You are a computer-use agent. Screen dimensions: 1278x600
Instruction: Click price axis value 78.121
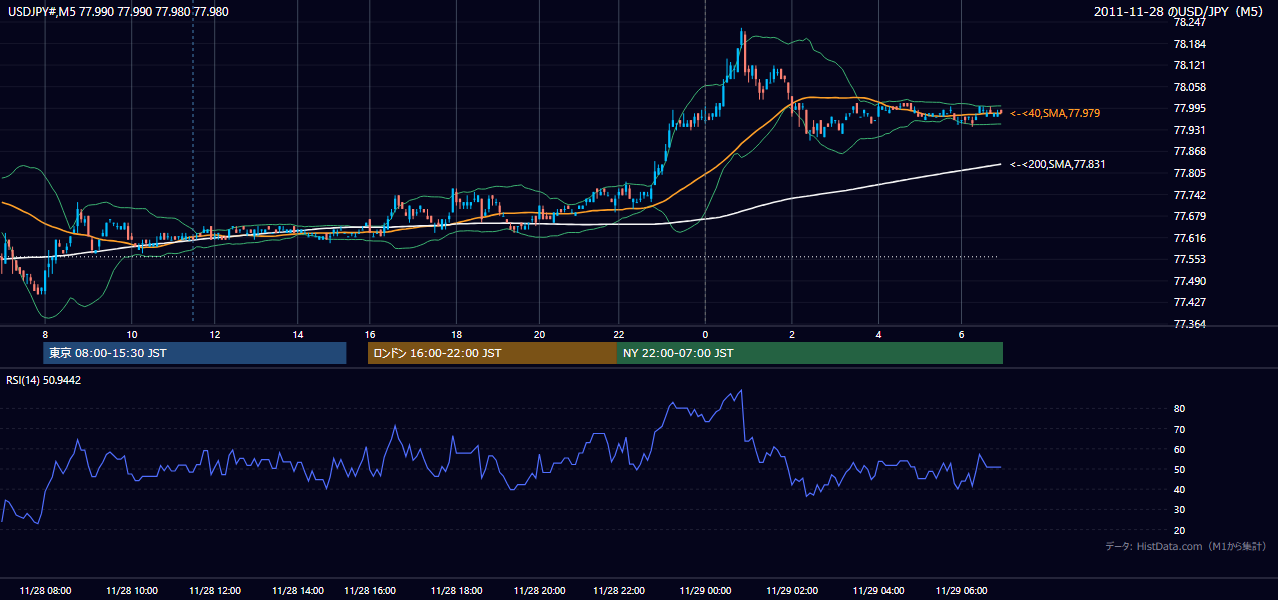(x=1190, y=66)
